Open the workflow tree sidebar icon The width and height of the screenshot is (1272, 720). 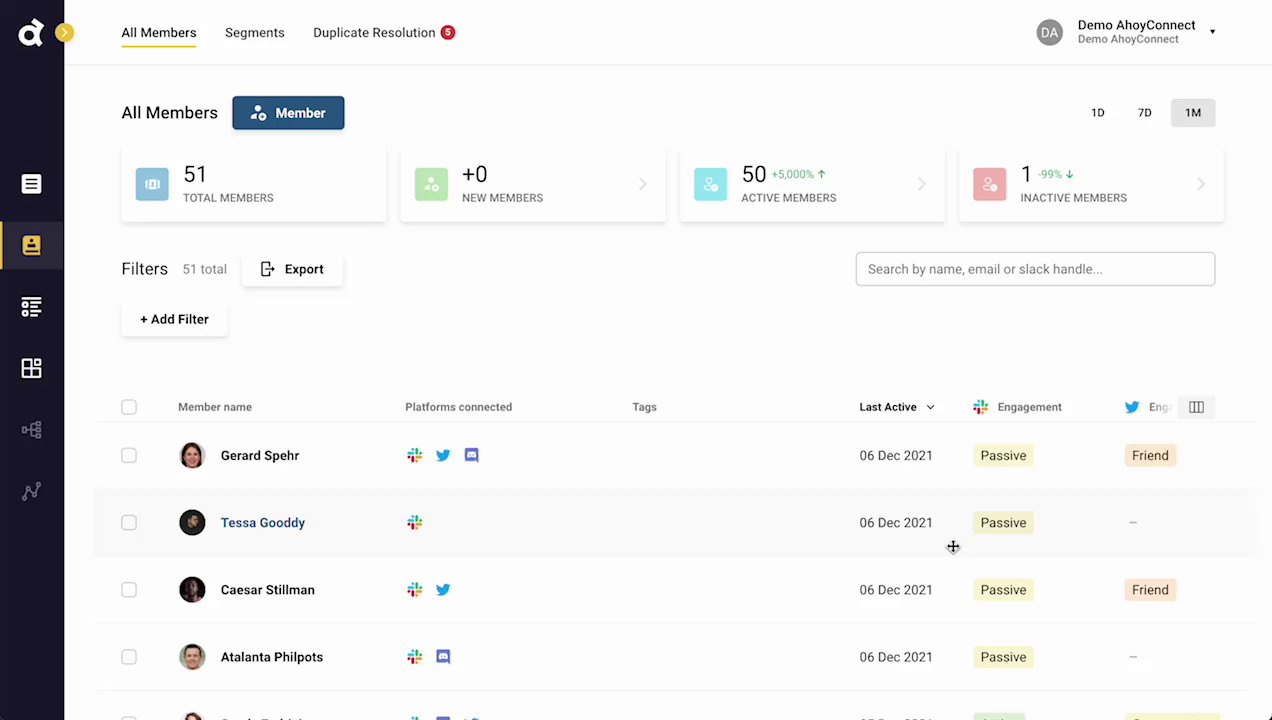click(31, 430)
